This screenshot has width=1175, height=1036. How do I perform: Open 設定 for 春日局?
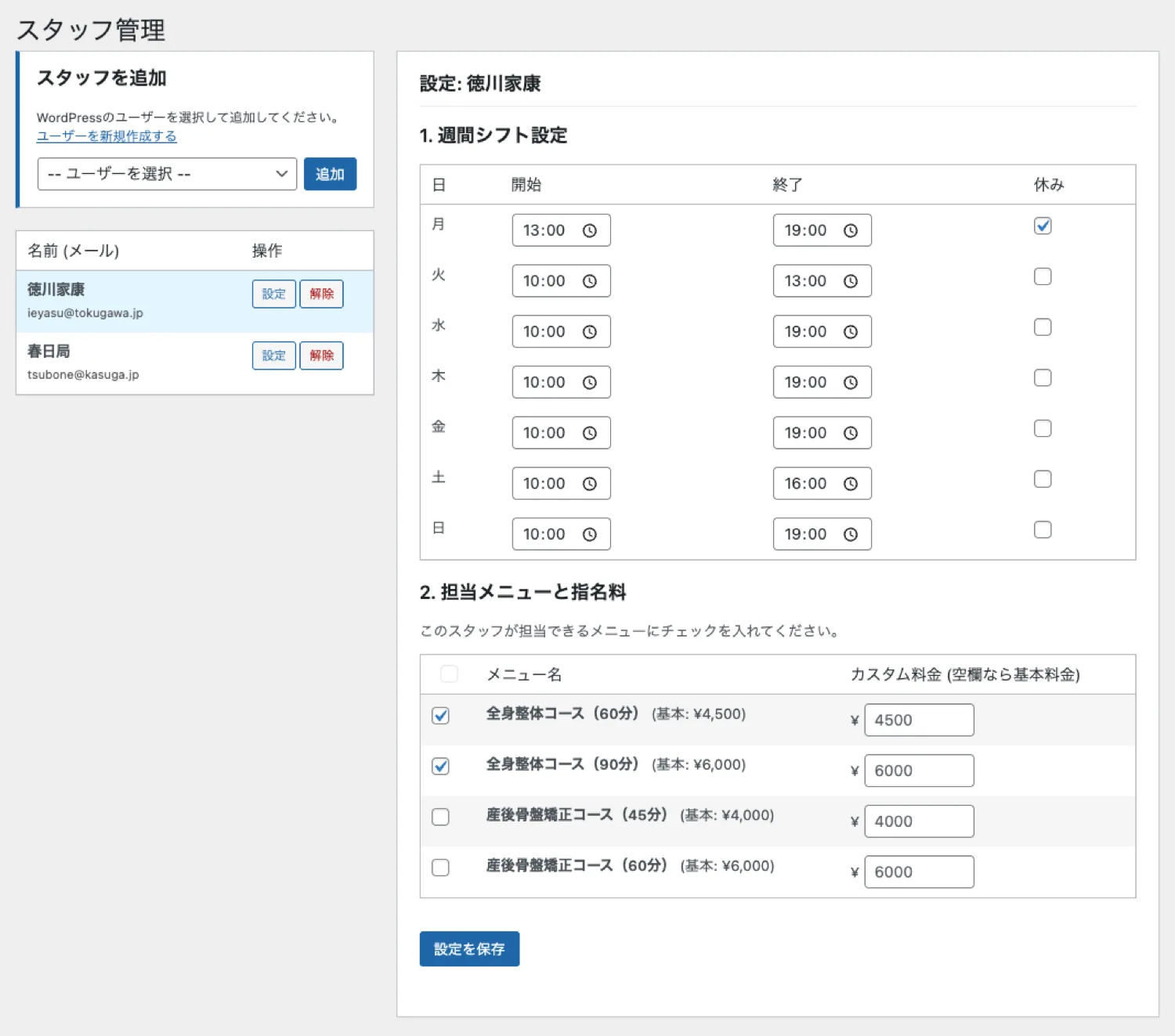tap(273, 356)
